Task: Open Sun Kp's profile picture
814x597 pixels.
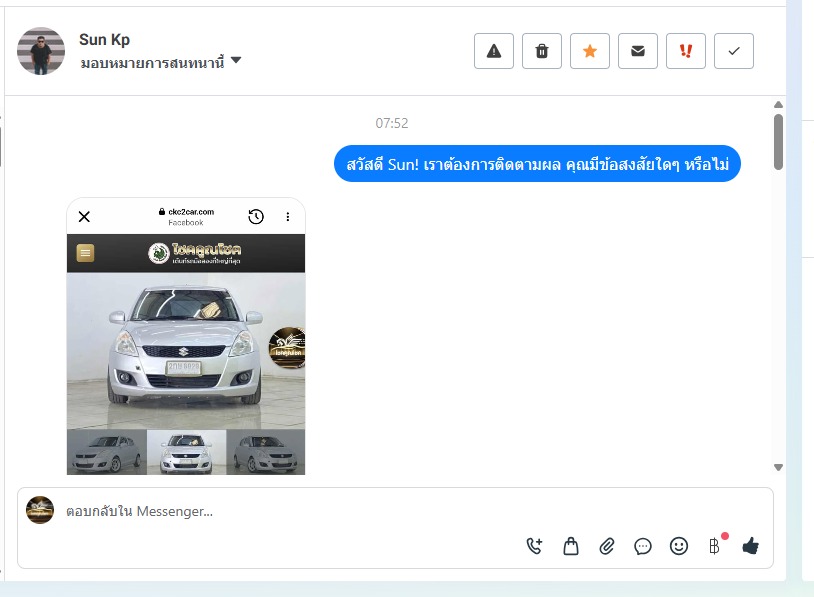Action: (x=41, y=51)
